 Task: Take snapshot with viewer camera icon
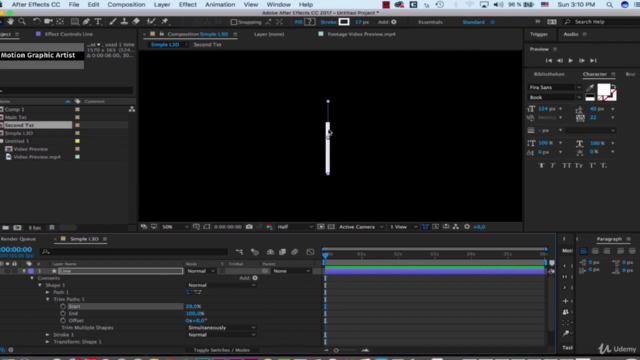[x=249, y=227]
